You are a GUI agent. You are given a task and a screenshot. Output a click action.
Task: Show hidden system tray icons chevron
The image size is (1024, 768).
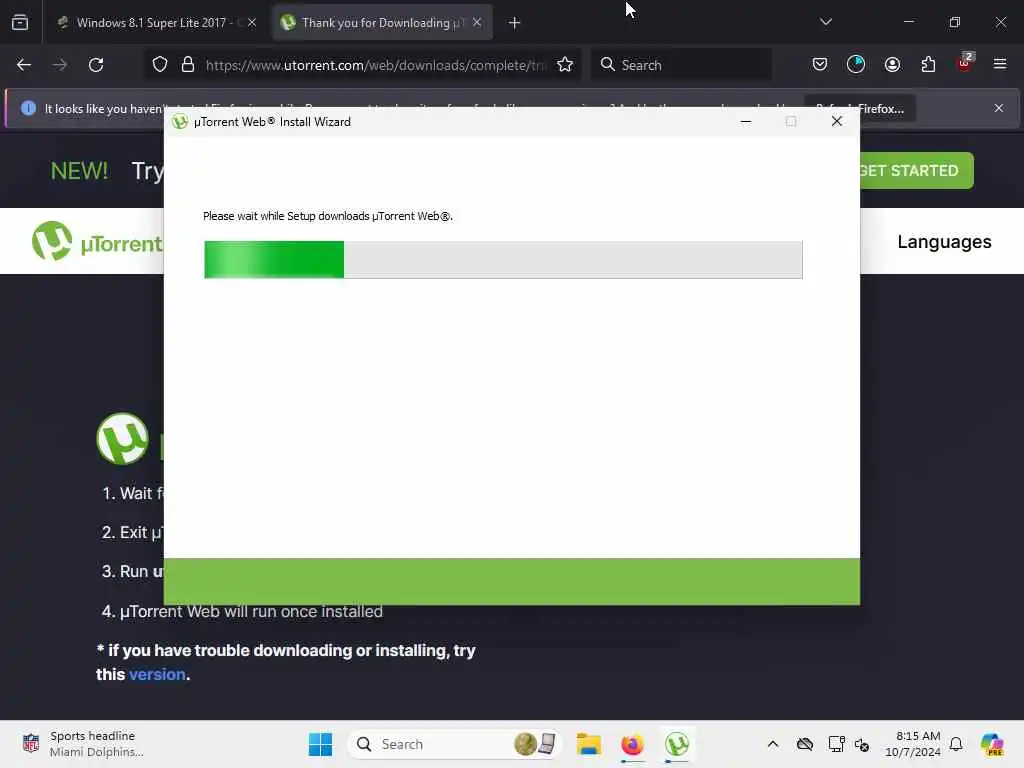pyautogui.click(x=773, y=744)
